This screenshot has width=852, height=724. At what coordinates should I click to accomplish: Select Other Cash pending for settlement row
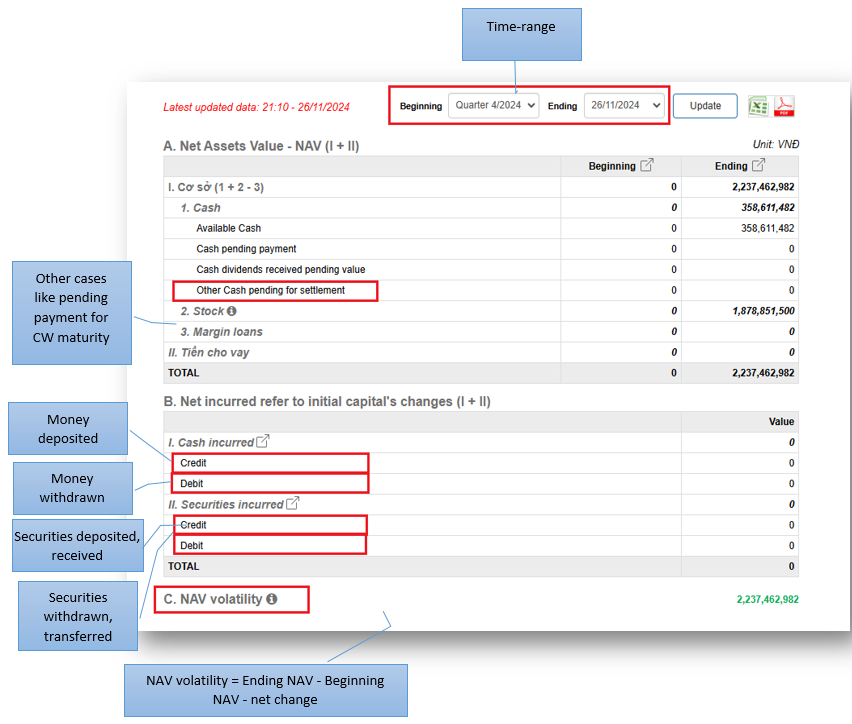pyautogui.click(x=271, y=290)
